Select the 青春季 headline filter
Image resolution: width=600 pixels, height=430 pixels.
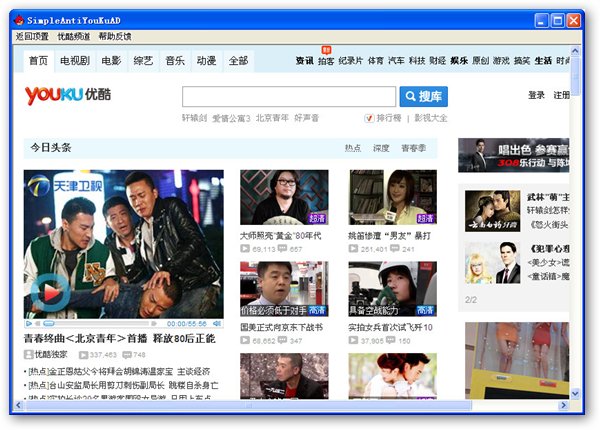click(413, 148)
